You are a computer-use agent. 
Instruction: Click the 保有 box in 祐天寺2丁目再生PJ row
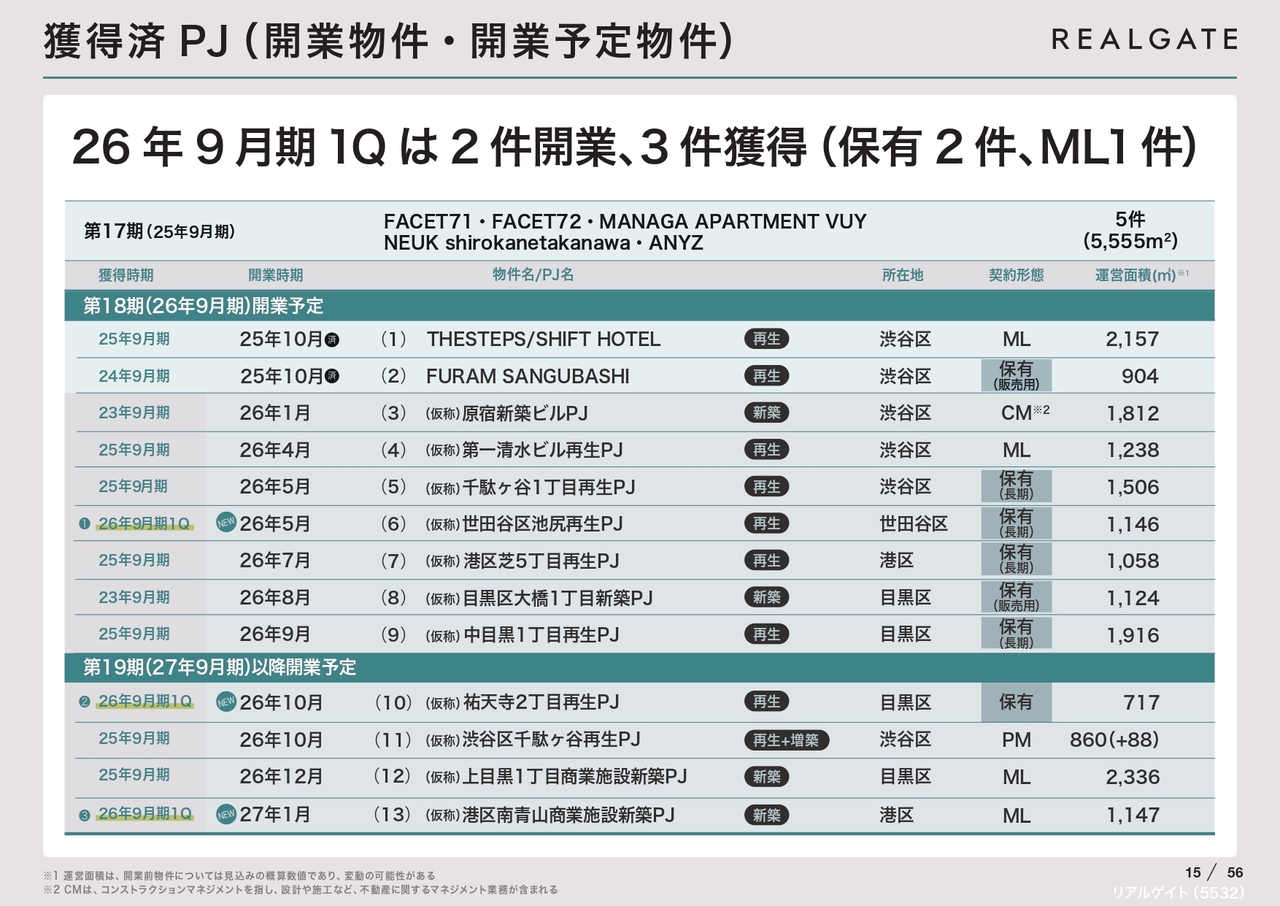pyautogui.click(x=1016, y=702)
